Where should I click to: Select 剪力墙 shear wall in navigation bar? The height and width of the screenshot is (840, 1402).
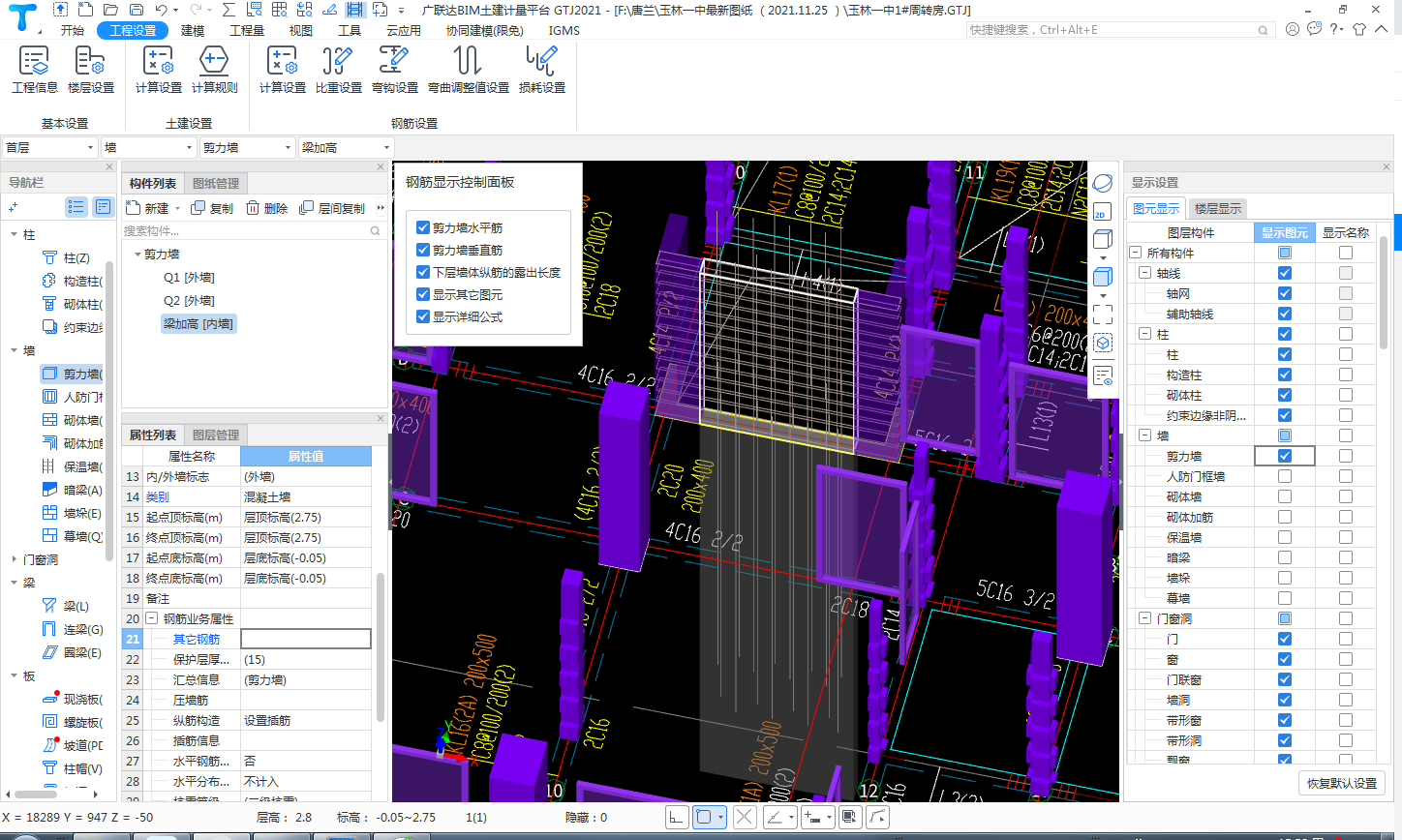coord(74,374)
